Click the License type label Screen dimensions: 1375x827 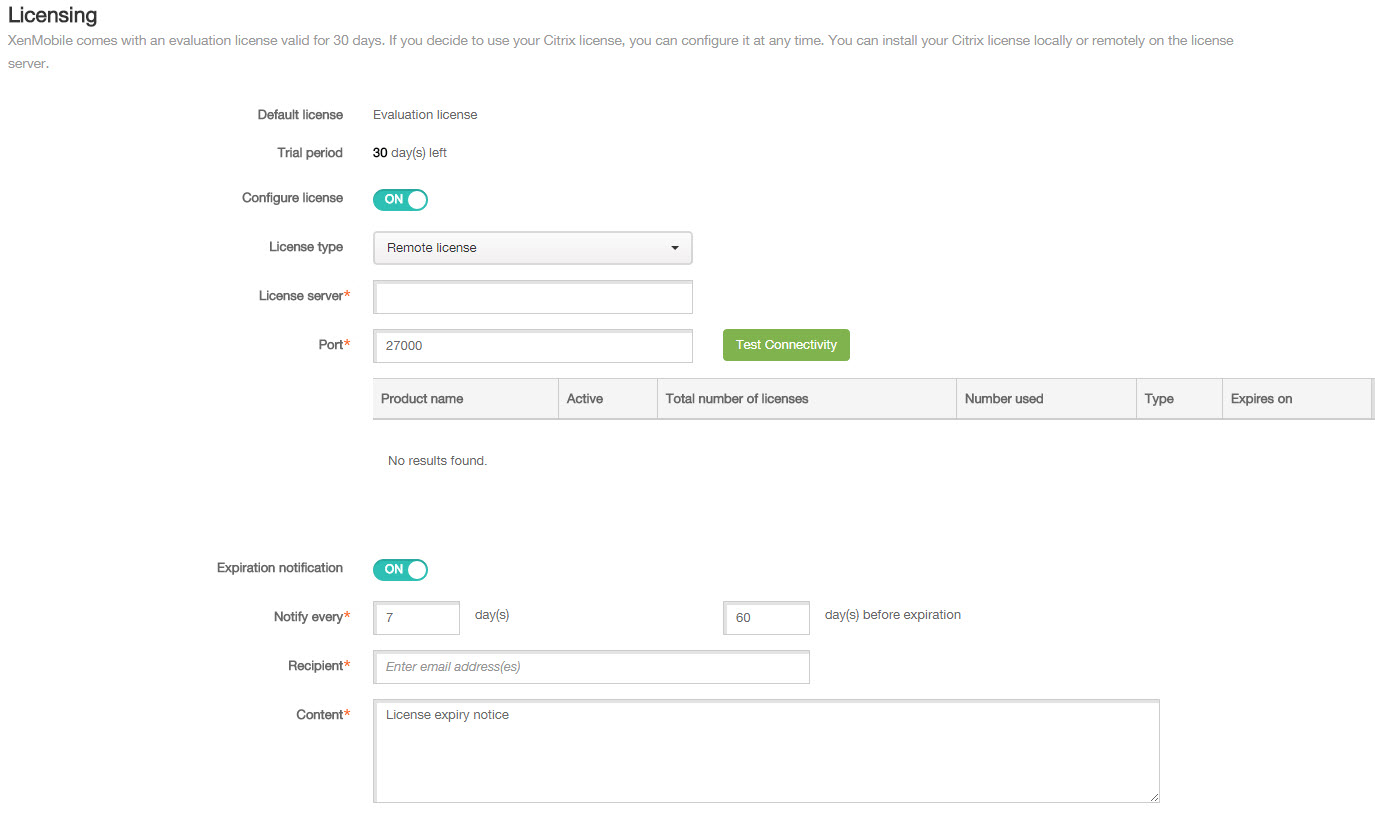coord(306,247)
